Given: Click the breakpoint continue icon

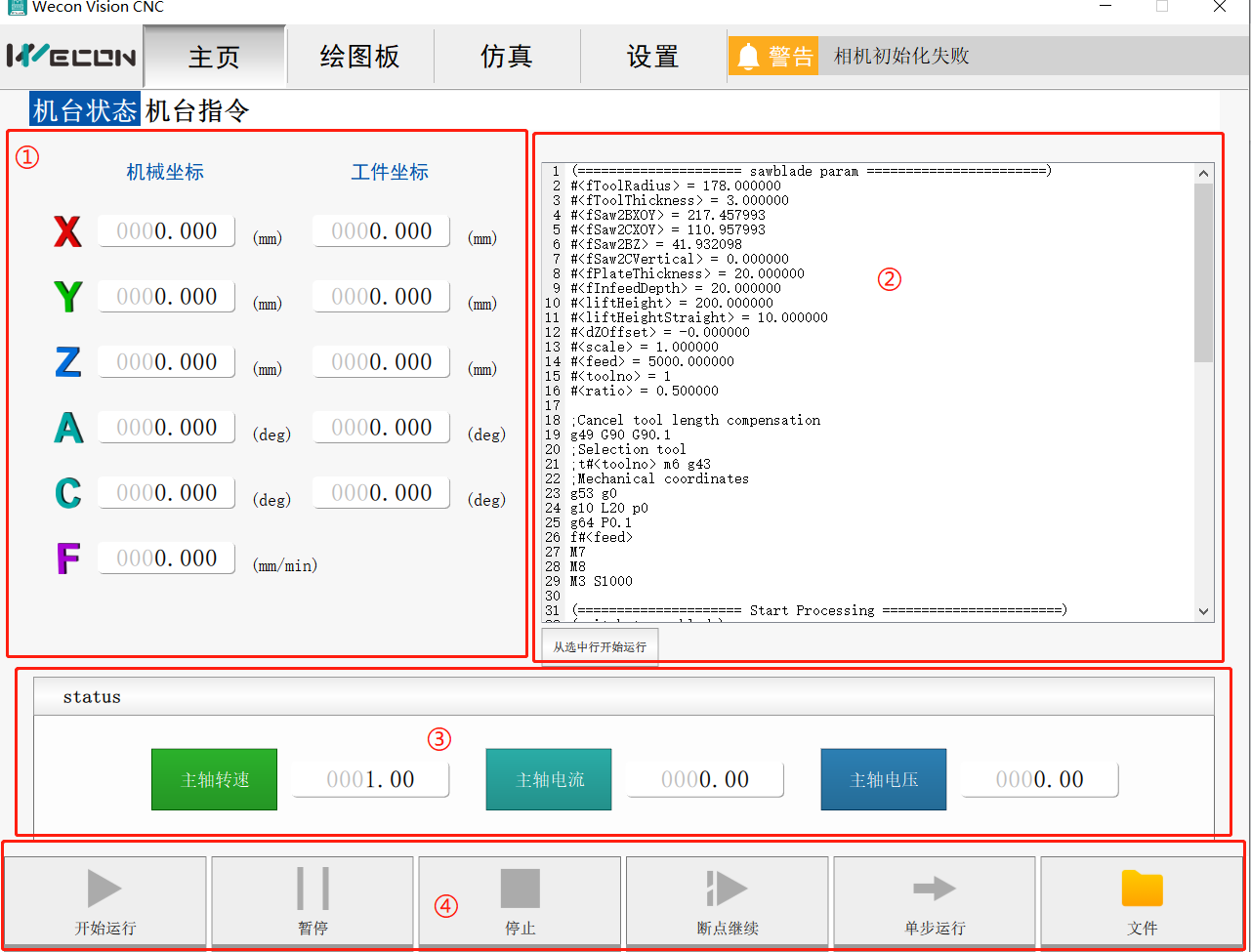Looking at the screenshot, I should pos(727,888).
